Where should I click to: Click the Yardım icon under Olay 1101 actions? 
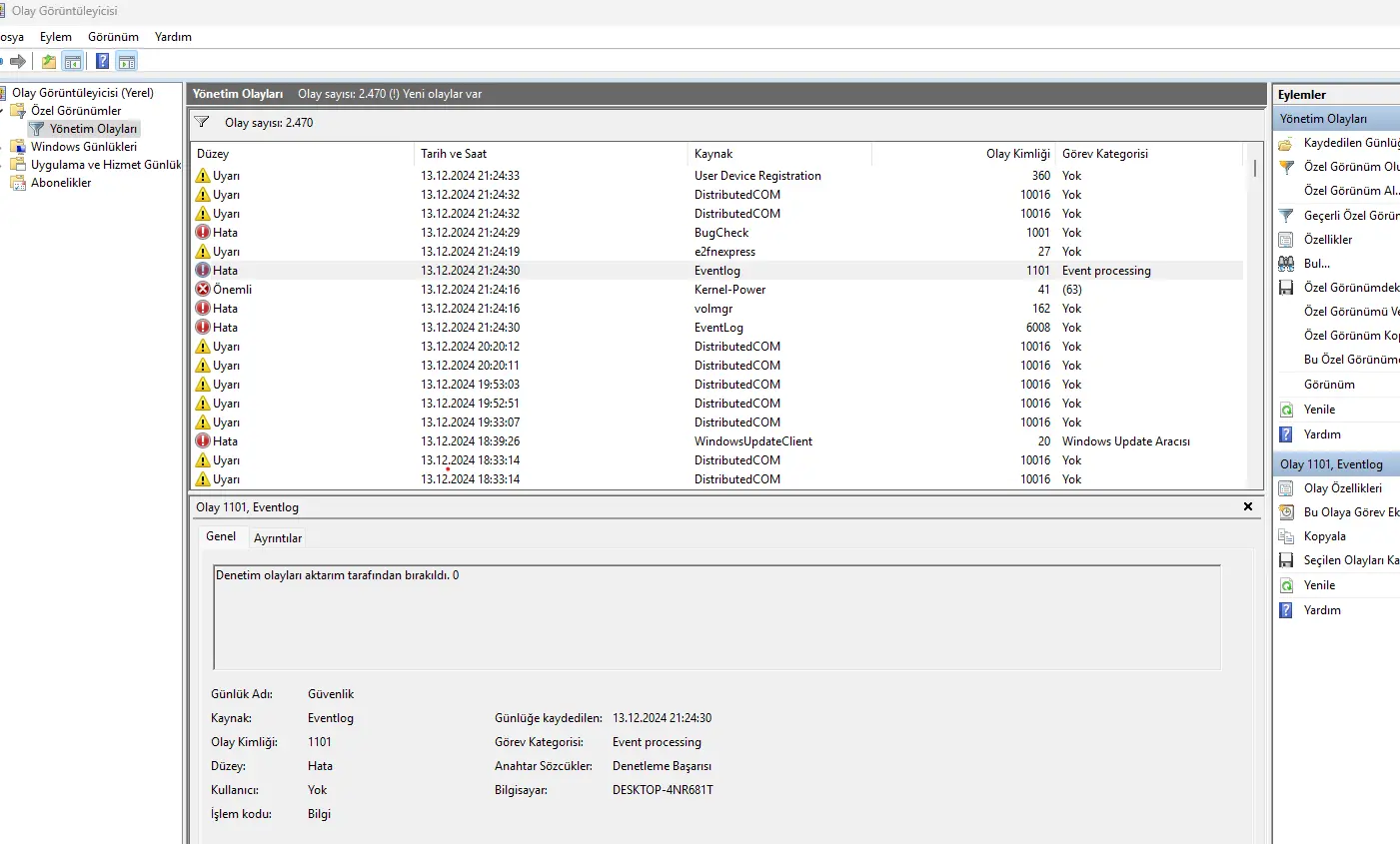click(x=1286, y=610)
